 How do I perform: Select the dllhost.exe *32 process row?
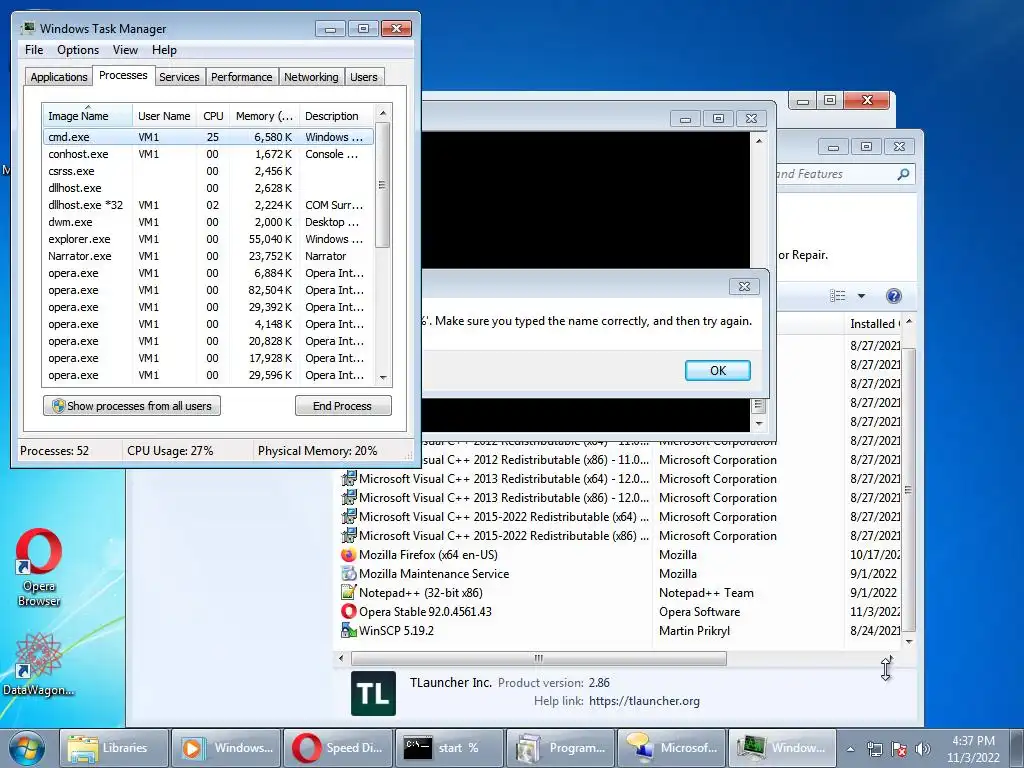(x=208, y=205)
